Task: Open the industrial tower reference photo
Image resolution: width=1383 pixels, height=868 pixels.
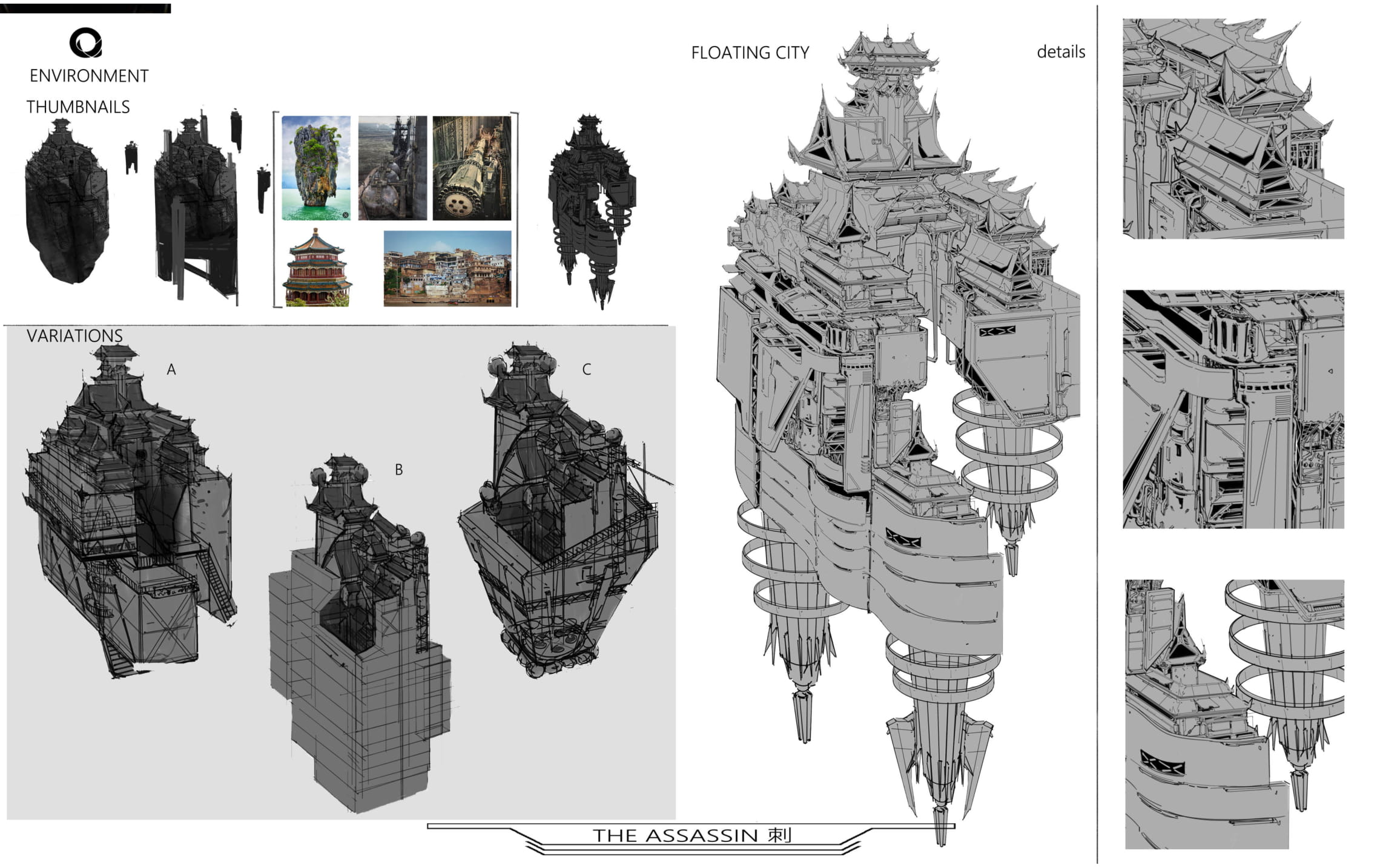Action: pyautogui.click(x=392, y=168)
